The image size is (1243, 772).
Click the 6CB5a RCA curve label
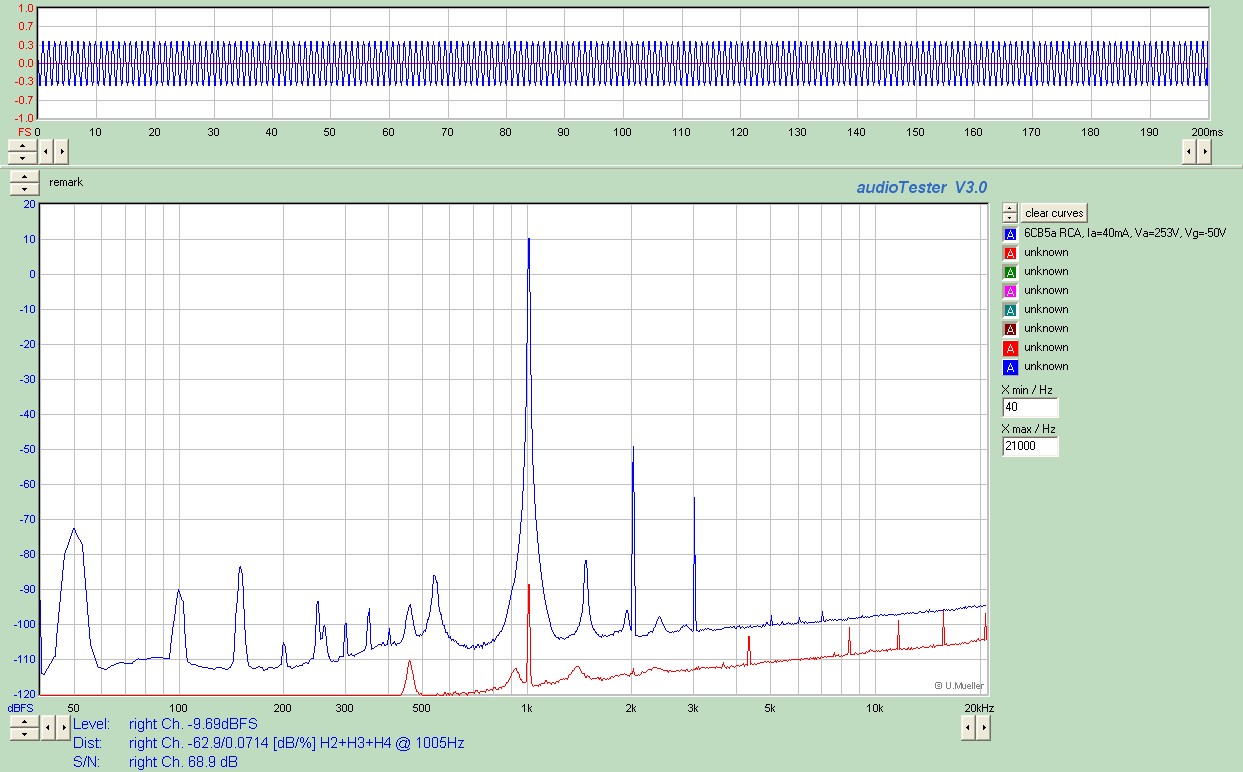[1125, 233]
